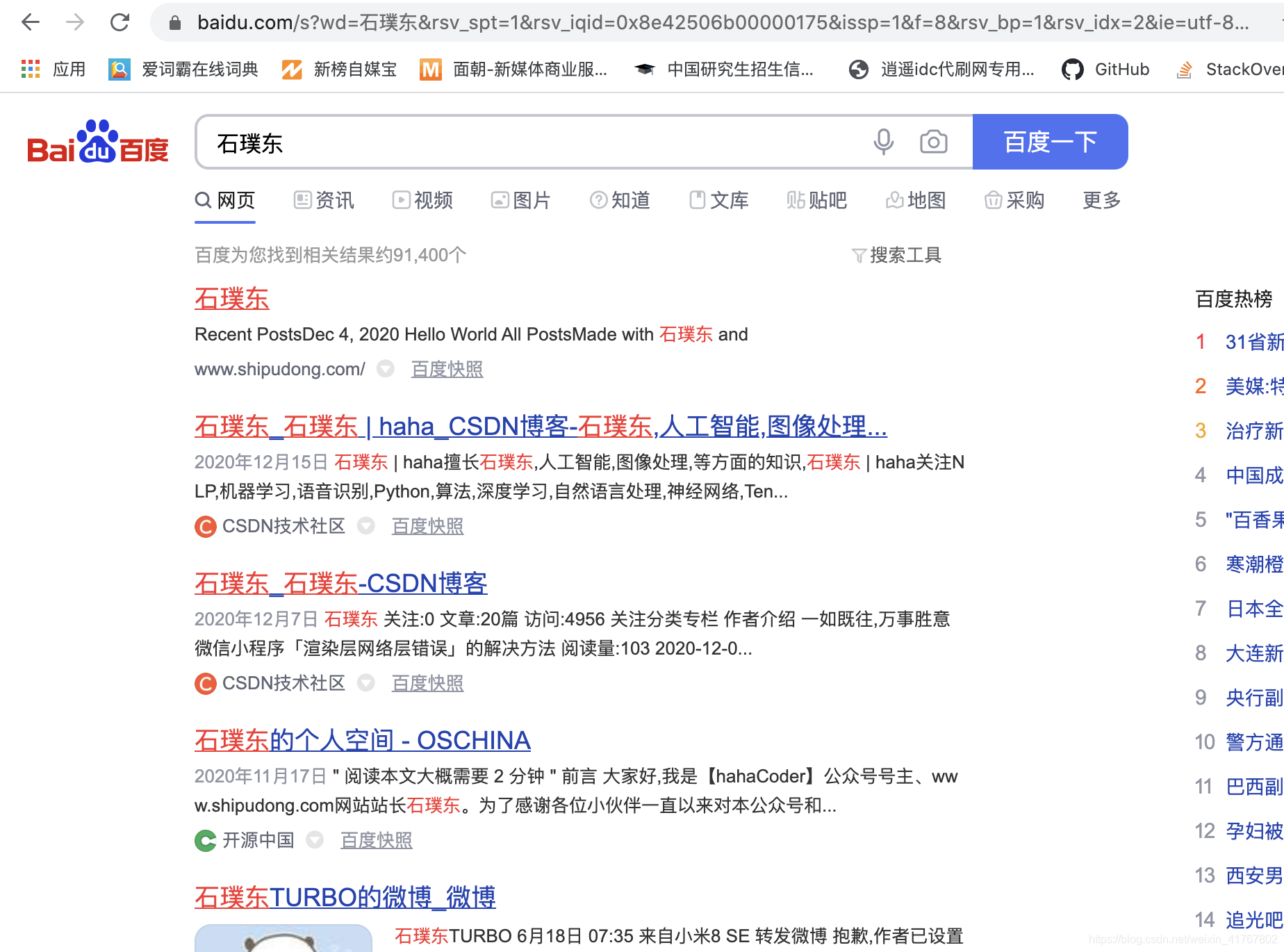Click inside the search input field
Image resolution: width=1284 pixels, height=952 pixels.
pos(486,142)
